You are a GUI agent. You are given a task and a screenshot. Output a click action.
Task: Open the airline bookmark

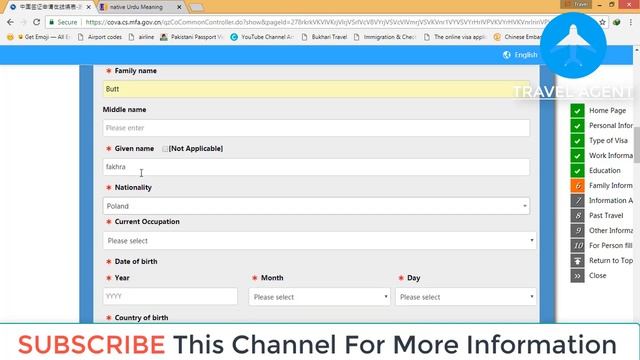tap(142, 37)
